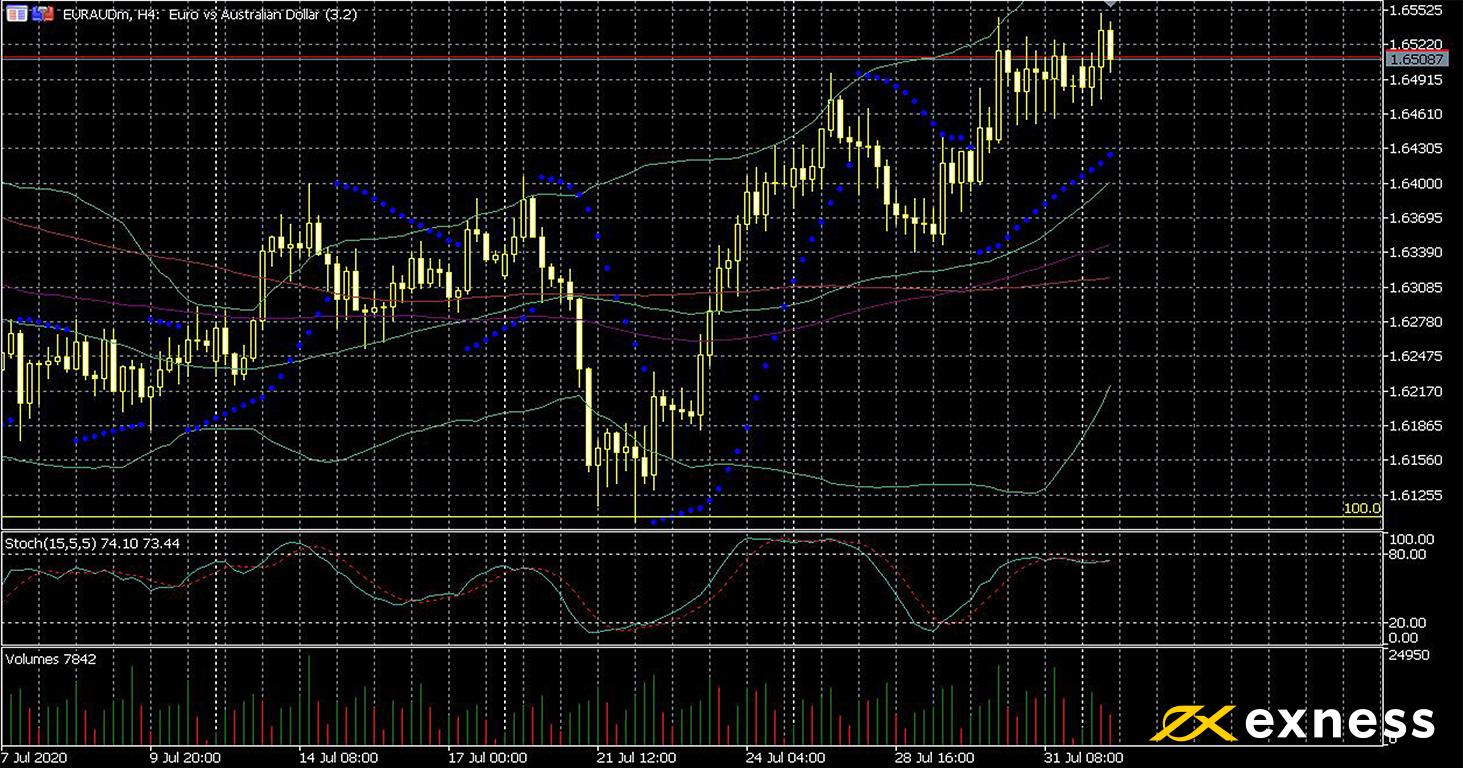Screen dimensions: 1463x768
Task: Click the 21 Jul 12:00 date label
Action: coord(635,758)
